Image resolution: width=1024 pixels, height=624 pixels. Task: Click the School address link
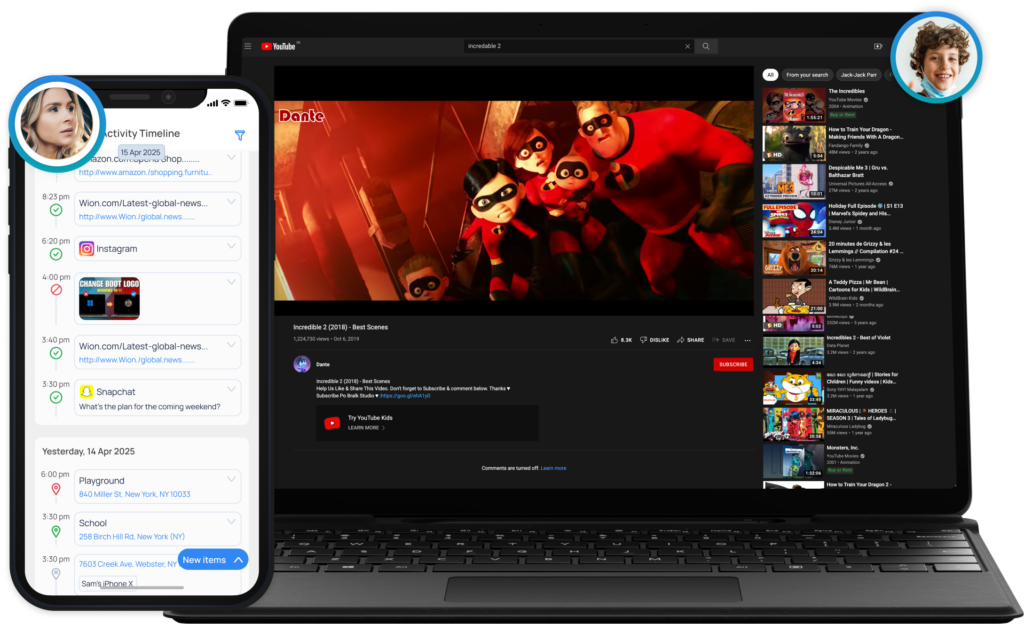[x=132, y=537]
